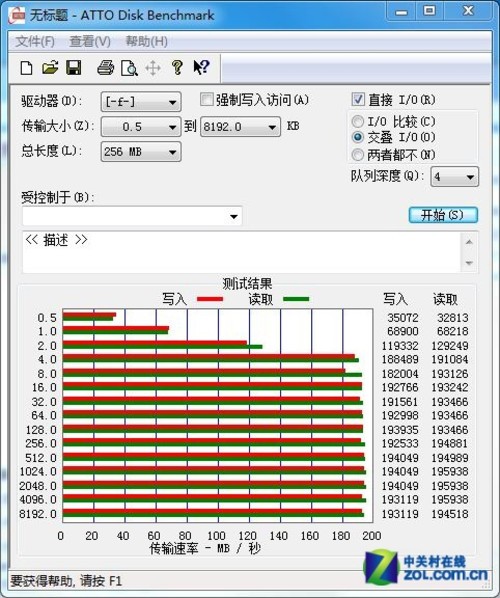
Task: Enable the 强制写入访问(A) checkbox
Action: click(206, 100)
